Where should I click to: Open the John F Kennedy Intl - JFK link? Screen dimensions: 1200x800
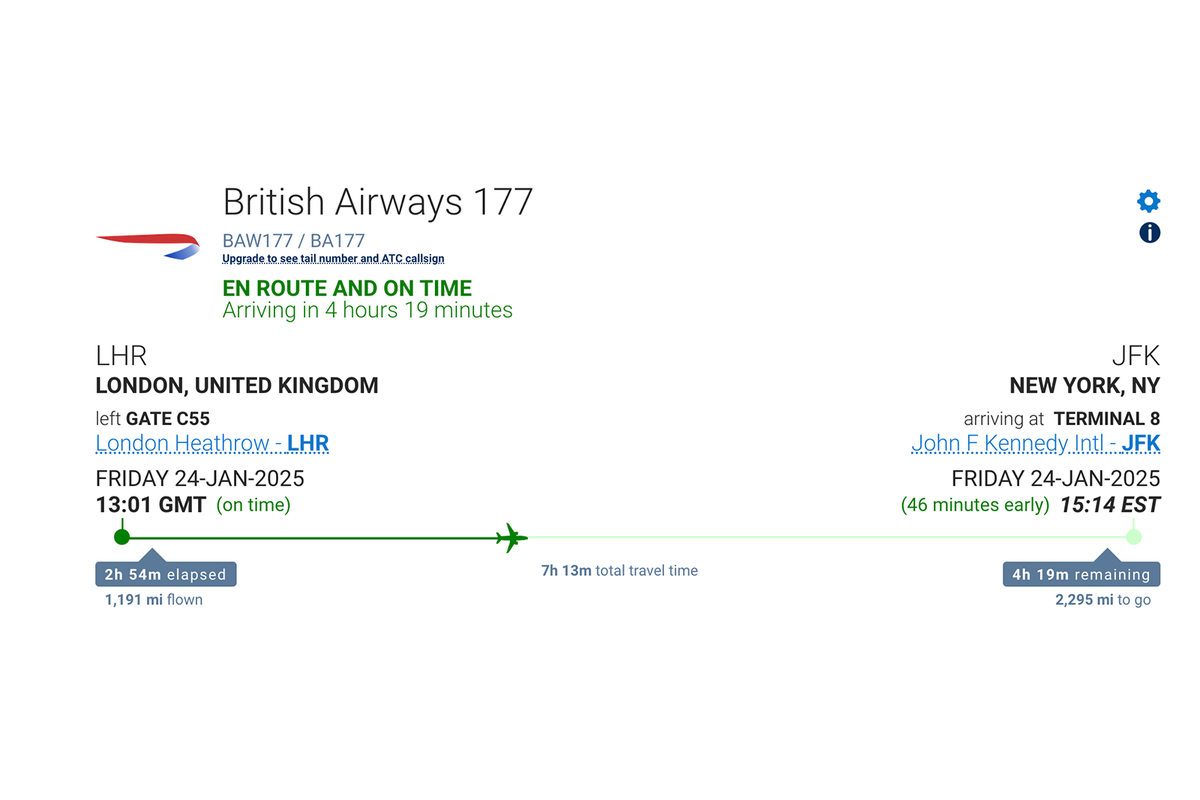(x=1035, y=443)
